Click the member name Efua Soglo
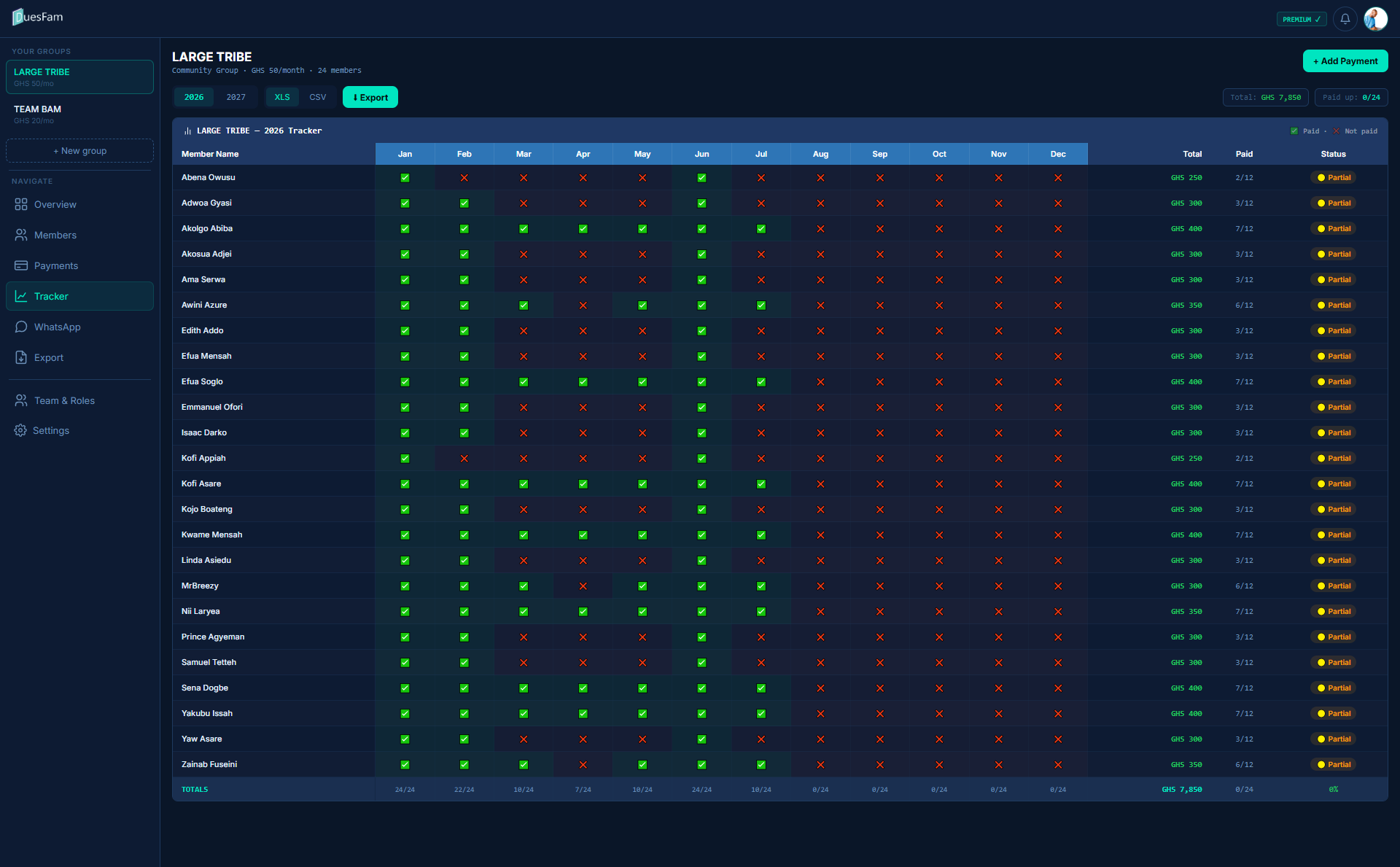1400x867 pixels. pyautogui.click(x=202, y=381)
